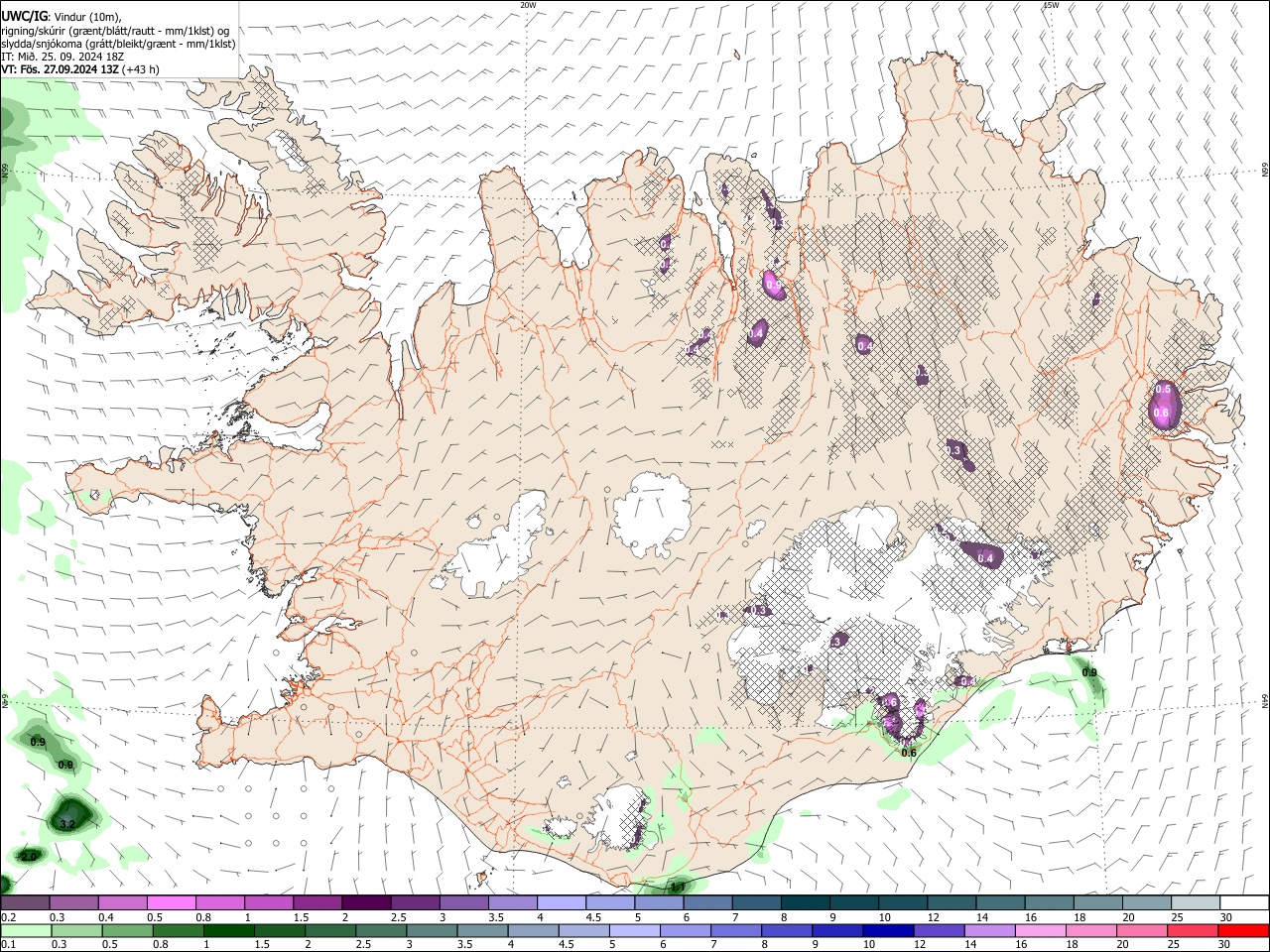Pick the dark navy rain swatch at 10

[888, 930]
